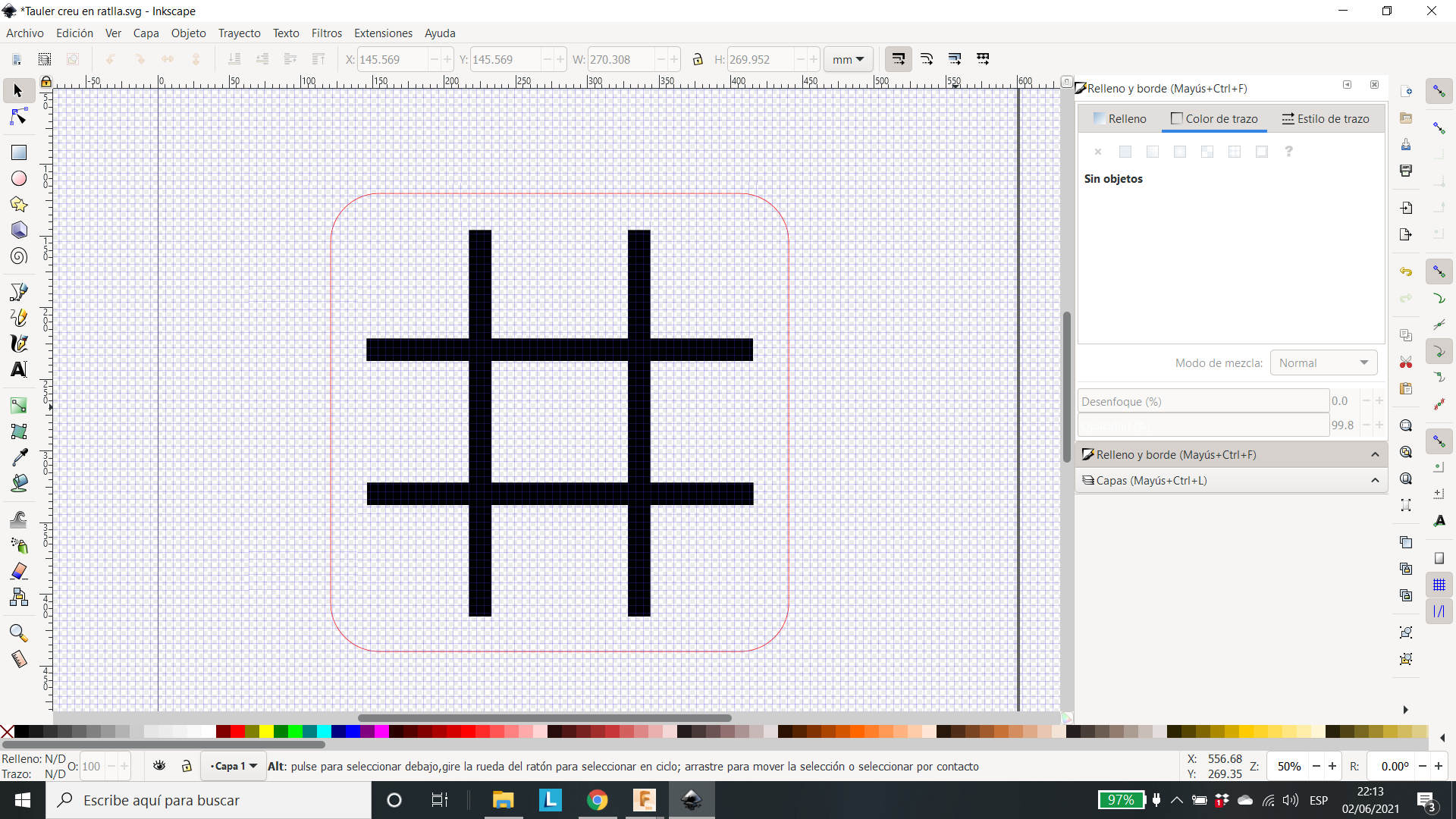Select the Zoom magnifier tool
The image size is (1456, 819).
click(18, 633)
